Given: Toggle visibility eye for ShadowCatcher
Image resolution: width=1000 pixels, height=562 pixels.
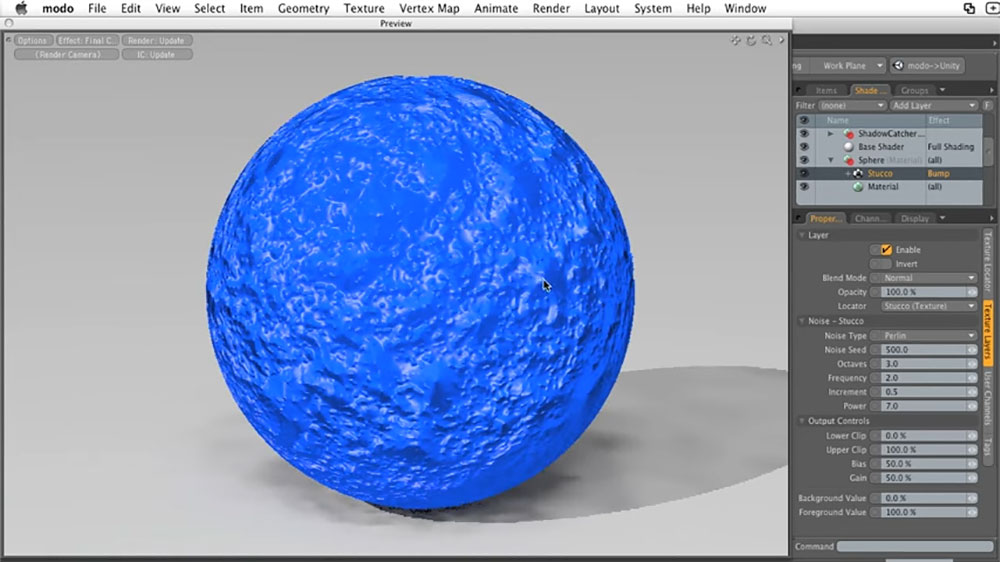Looking at the screenshot, I should point(804,133).
